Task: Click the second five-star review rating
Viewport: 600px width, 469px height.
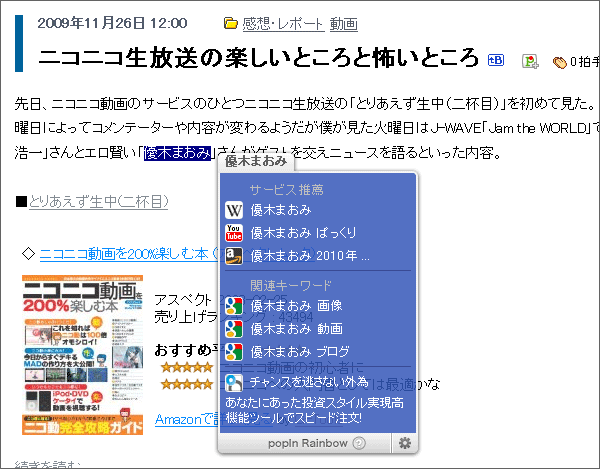Action: [x=187, y=384]
